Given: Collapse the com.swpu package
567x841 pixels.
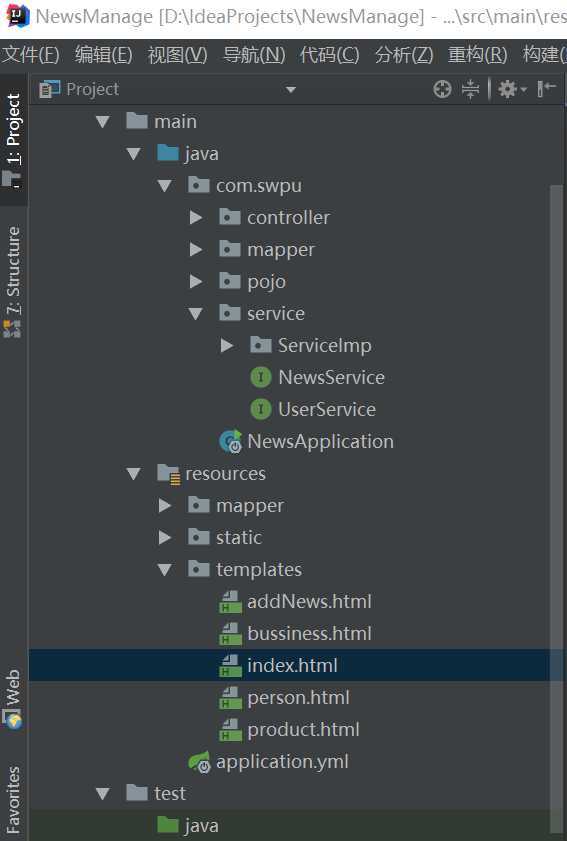Looking at the screenshot, I should click(x=165, y=186).
